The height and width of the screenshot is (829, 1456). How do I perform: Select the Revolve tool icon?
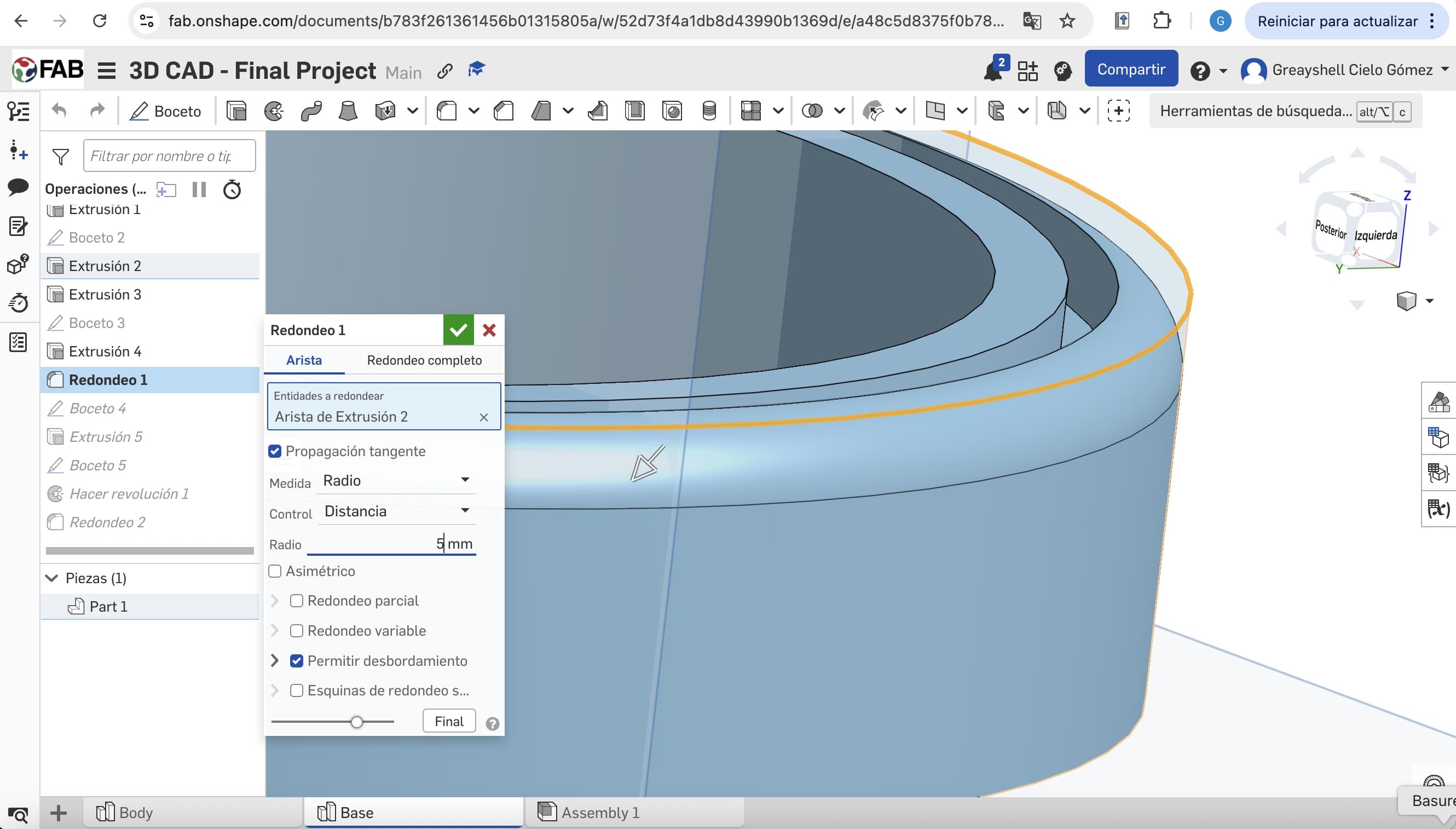point(274,111)
